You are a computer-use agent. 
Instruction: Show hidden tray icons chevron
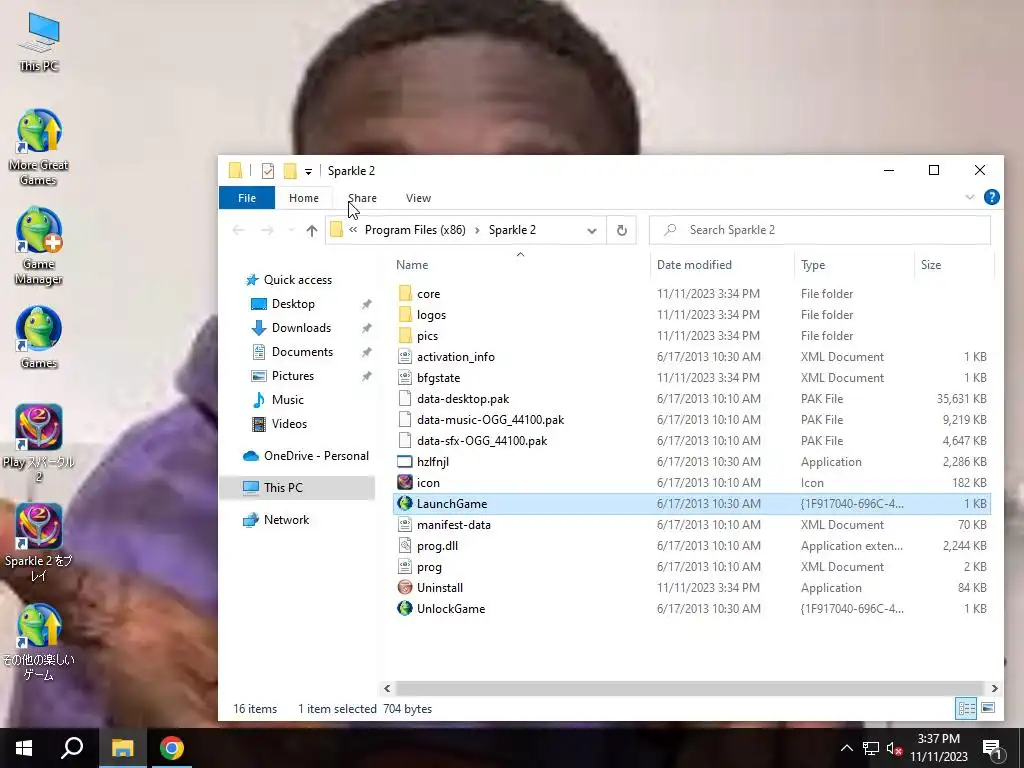coord(846,748)
